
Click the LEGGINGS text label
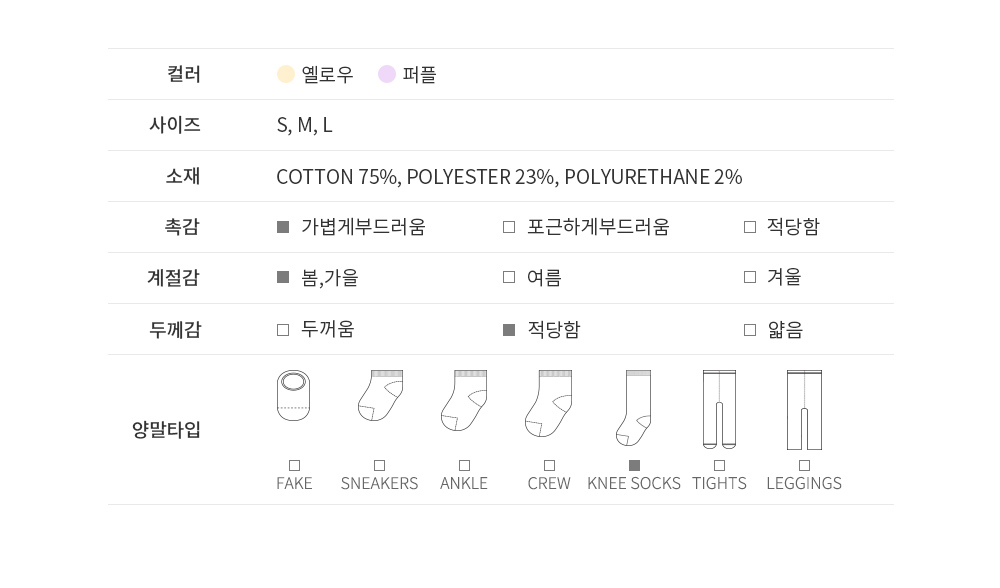coord(804,483)
